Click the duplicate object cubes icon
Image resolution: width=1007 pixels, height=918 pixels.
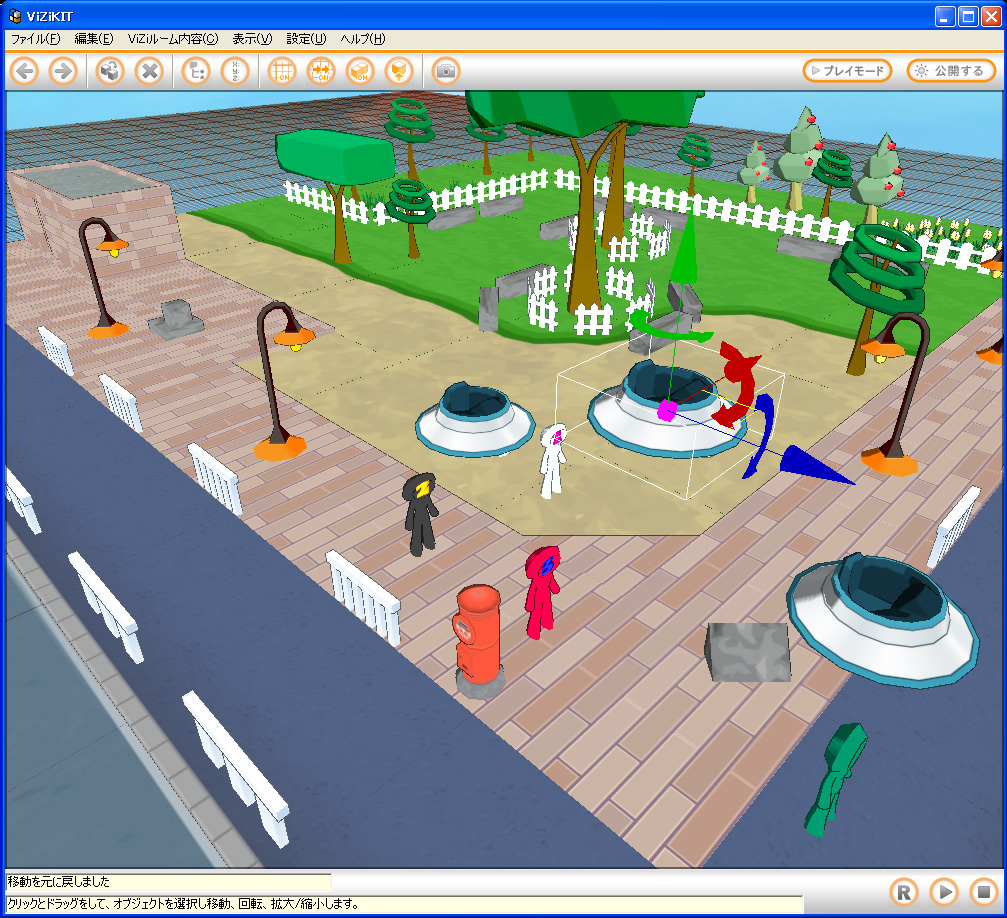click(x=110, y=71)
